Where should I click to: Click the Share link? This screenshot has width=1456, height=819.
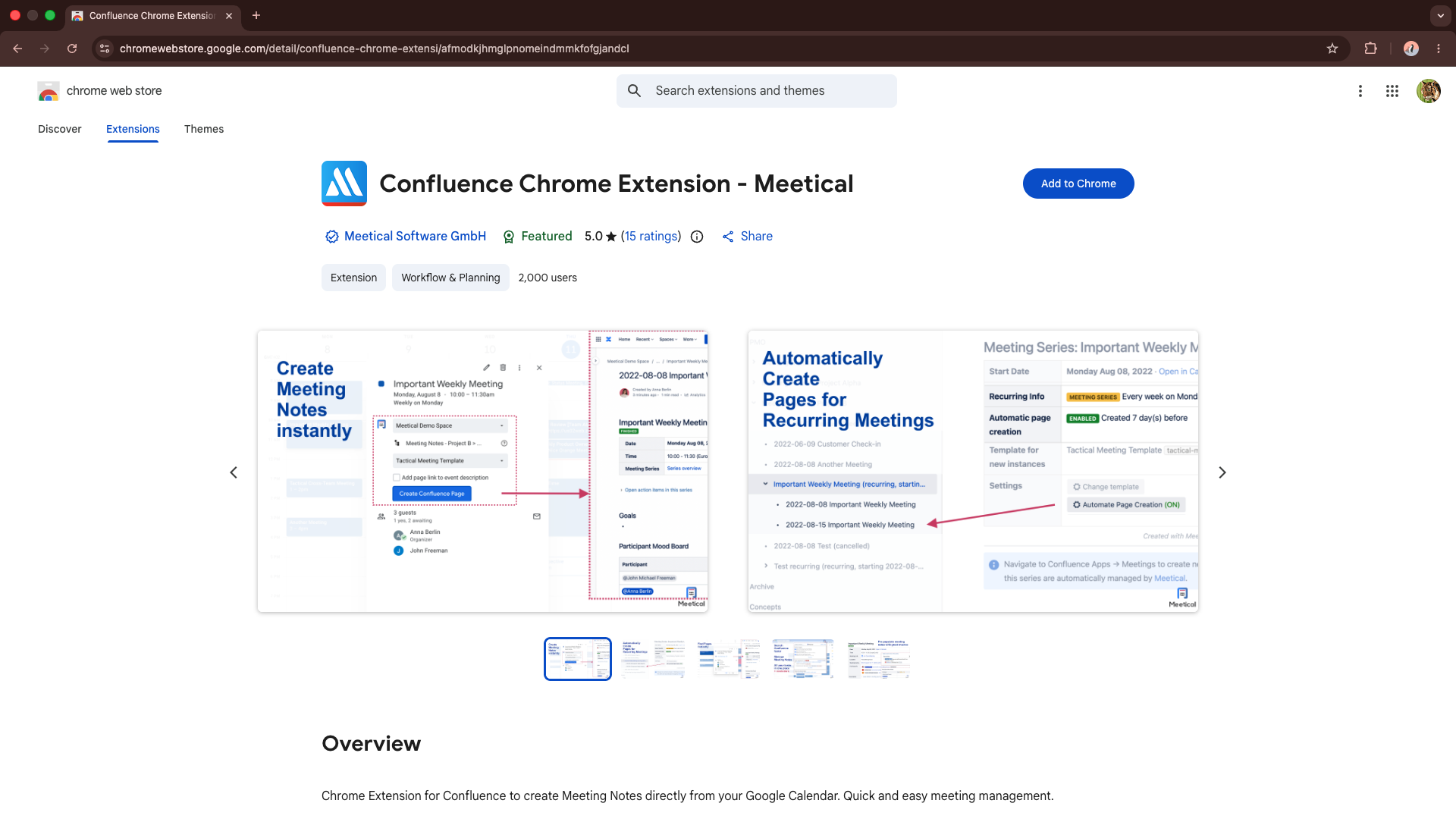pos(747,237)
